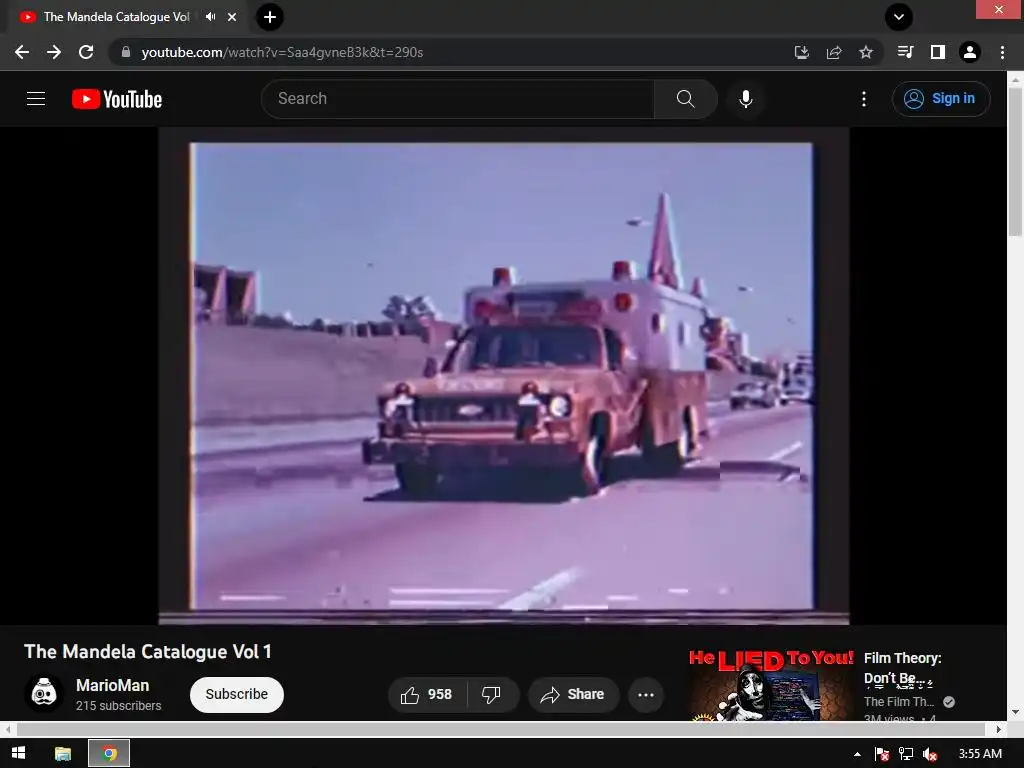Show hidden system tray icons
The image size is (1024, 768).
coord(857,754)
